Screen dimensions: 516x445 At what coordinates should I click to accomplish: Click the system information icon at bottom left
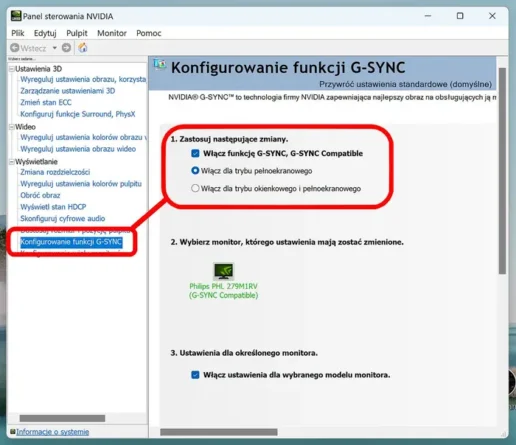click(13, 432)
